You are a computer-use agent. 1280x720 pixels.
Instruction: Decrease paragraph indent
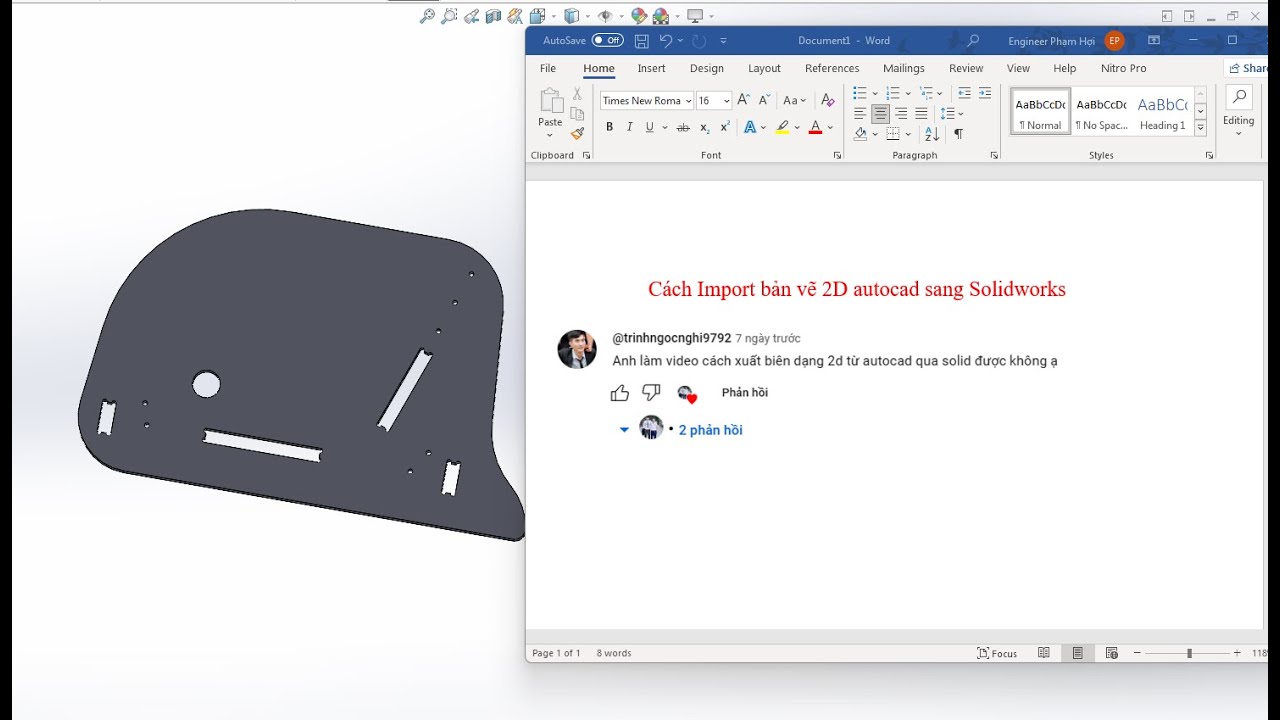point(964,93)
